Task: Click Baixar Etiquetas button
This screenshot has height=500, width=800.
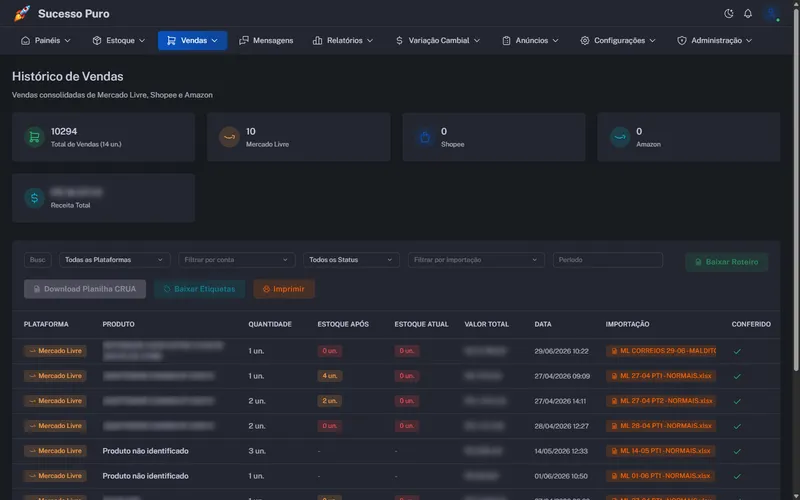Action: pos(199,289)
